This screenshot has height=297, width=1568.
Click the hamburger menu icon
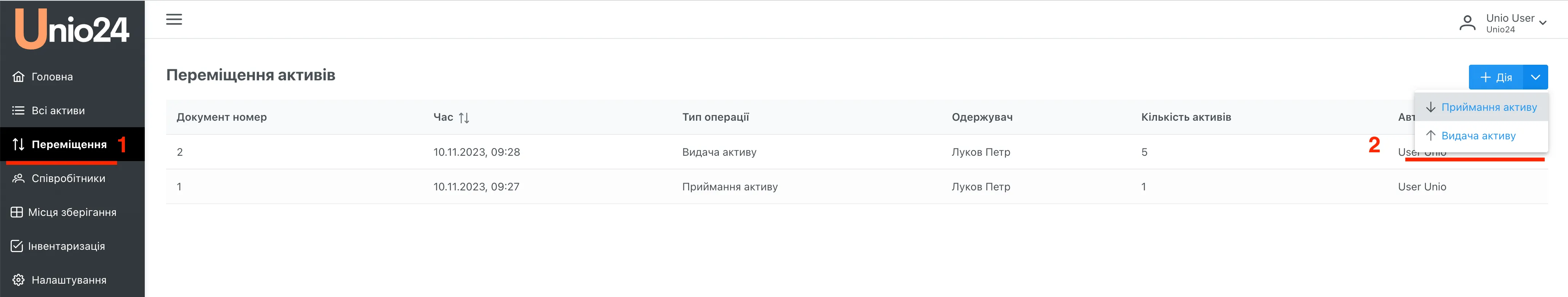(174, 19)
